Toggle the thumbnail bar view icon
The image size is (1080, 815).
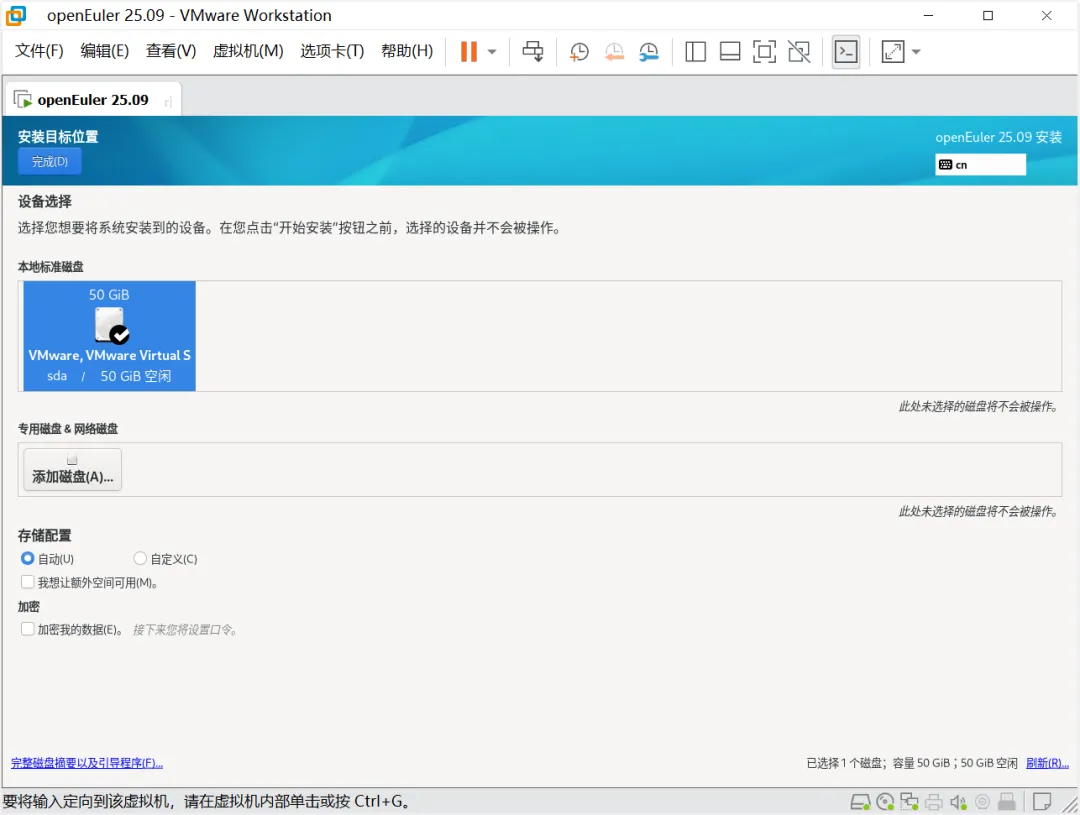tap(729, 52)
